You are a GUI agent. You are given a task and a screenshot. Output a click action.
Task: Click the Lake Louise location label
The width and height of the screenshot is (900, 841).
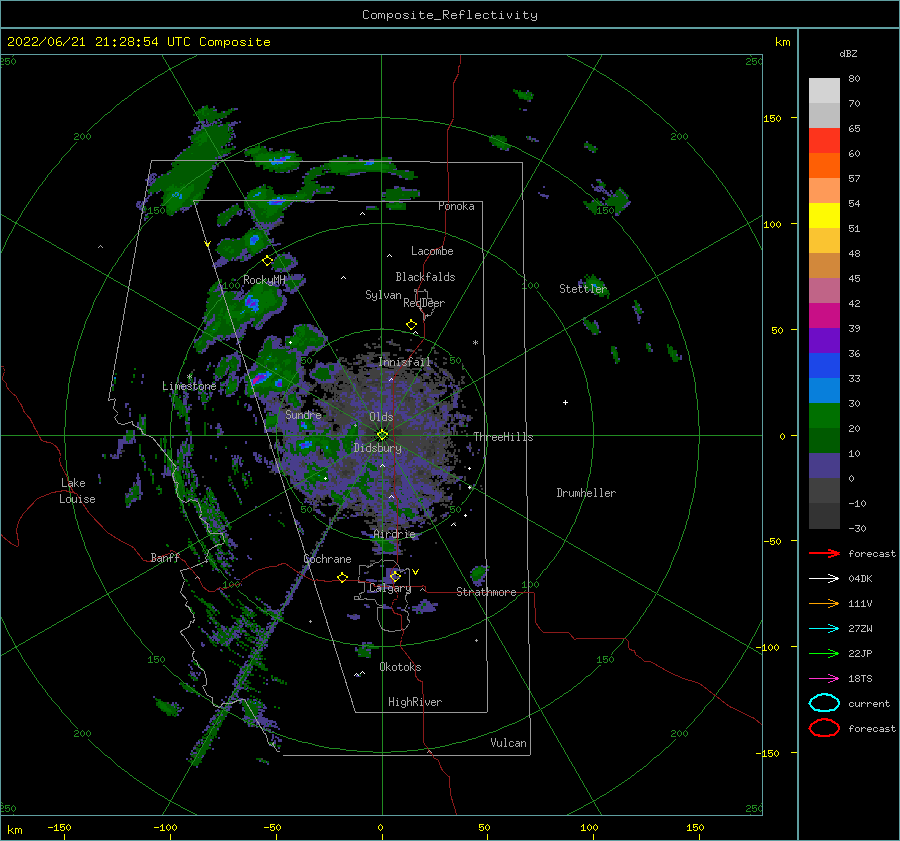coord(77,491)
